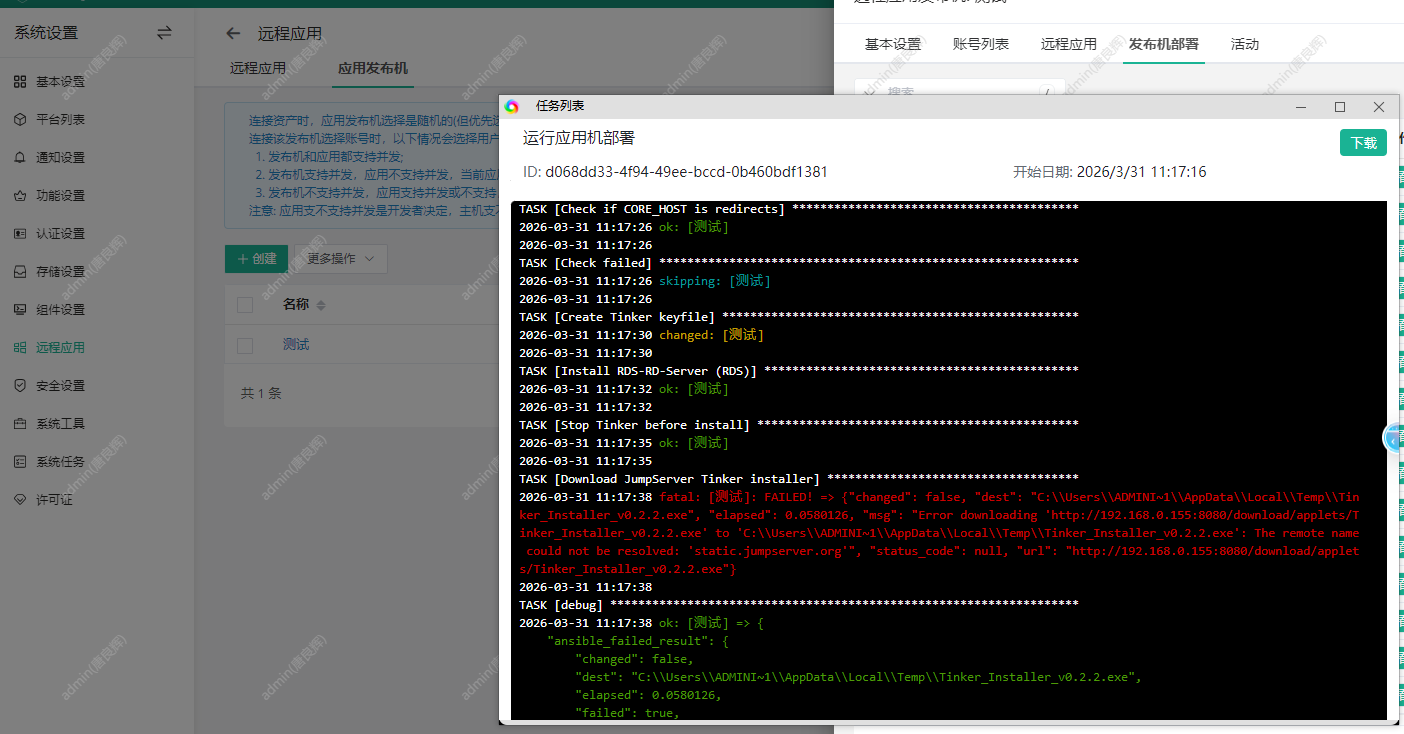1404x734 pixels.
Task: Click the back arrow beside 远程应用
Action: (x=233, y=34)
